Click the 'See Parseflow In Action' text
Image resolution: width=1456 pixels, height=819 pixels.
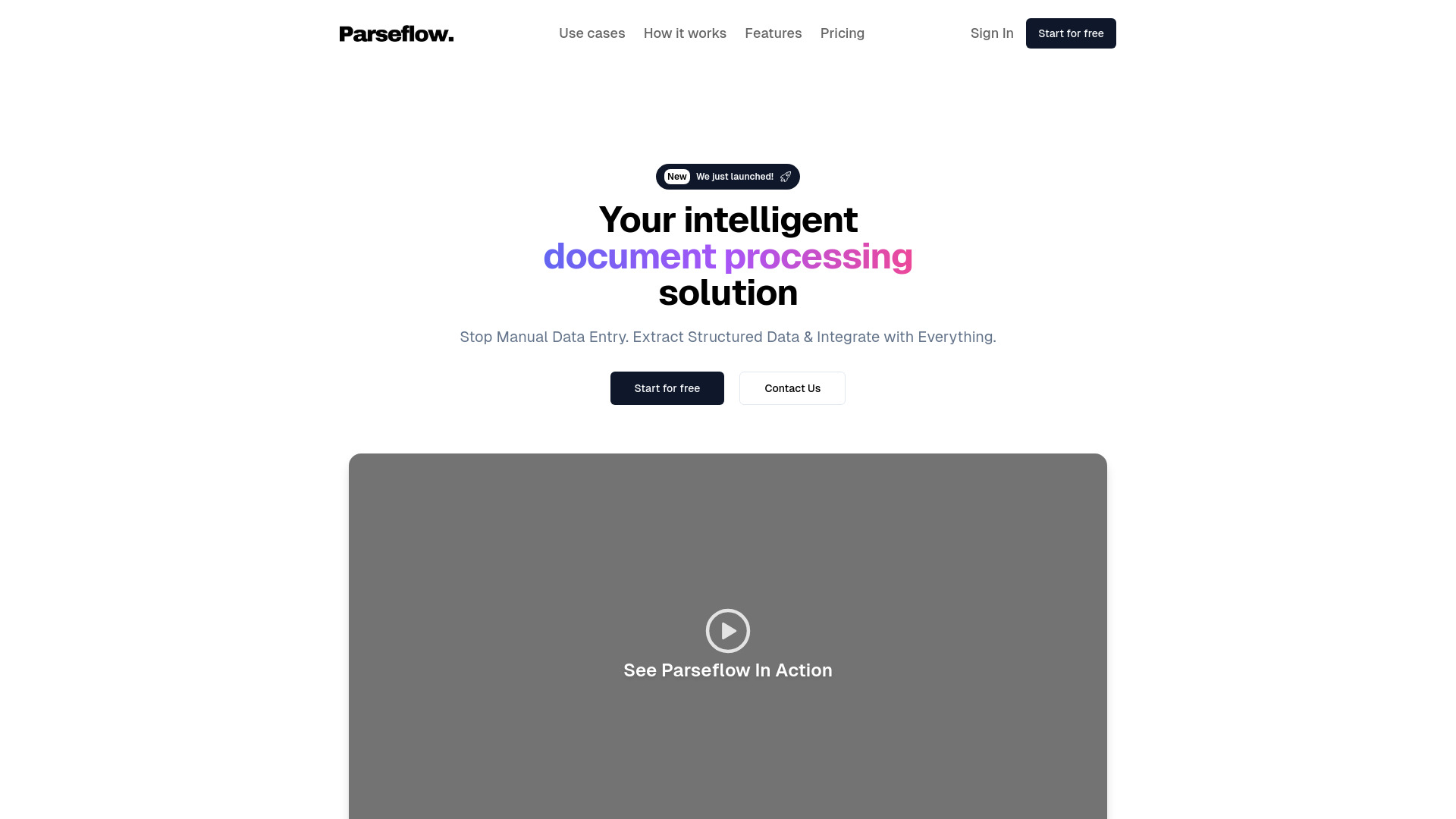coord(727,670)
